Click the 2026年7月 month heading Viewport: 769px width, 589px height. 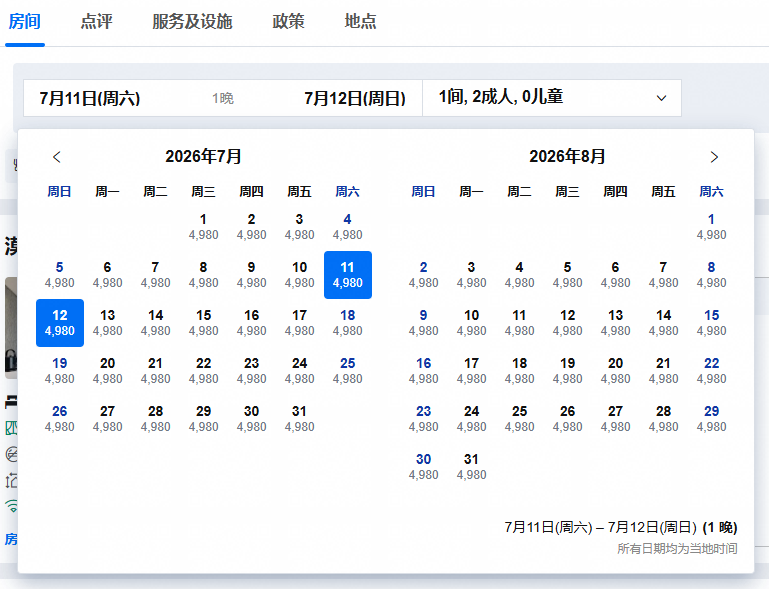[x=203, y=156]
